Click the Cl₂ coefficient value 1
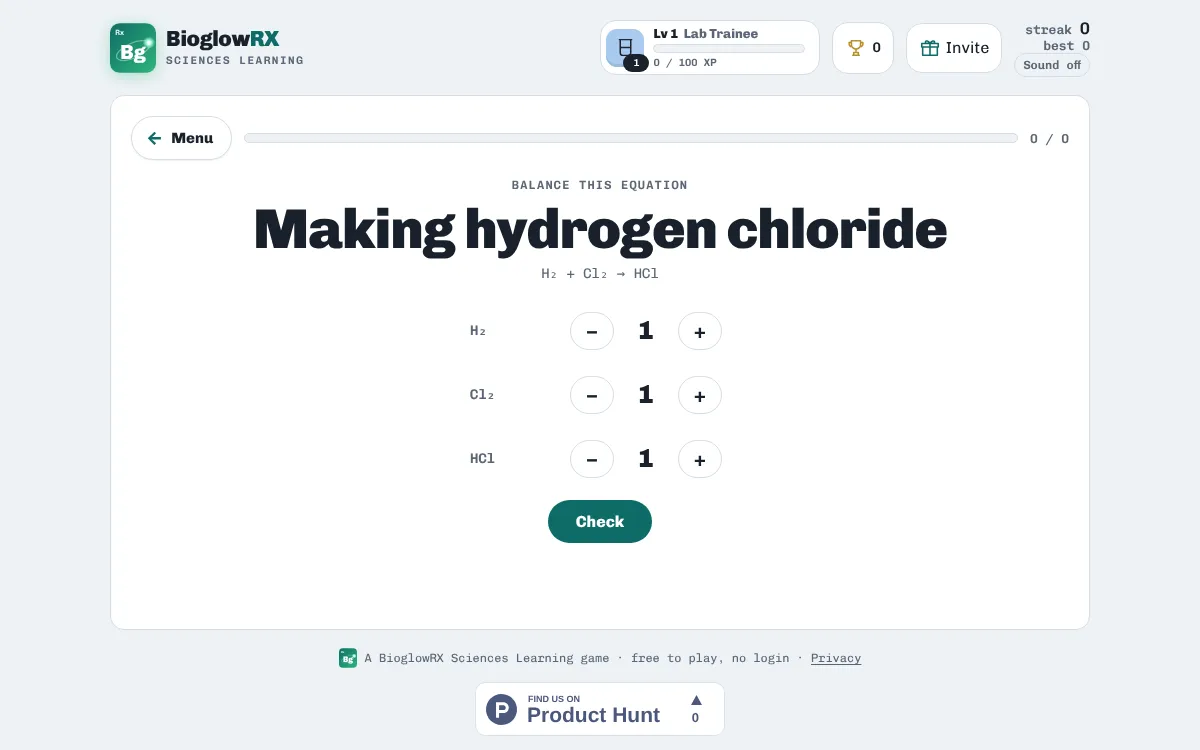1200x750 pixels. point(646,395)
